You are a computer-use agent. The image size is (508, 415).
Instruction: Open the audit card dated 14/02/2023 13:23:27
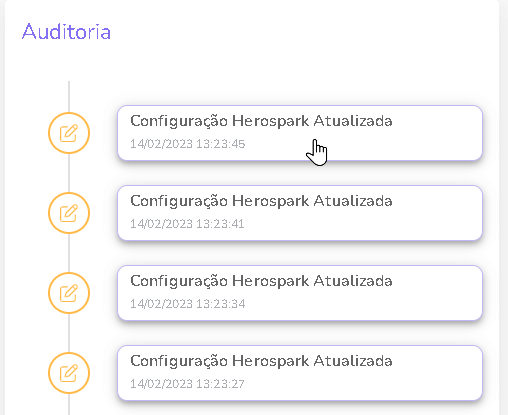[x=300, y=373]
